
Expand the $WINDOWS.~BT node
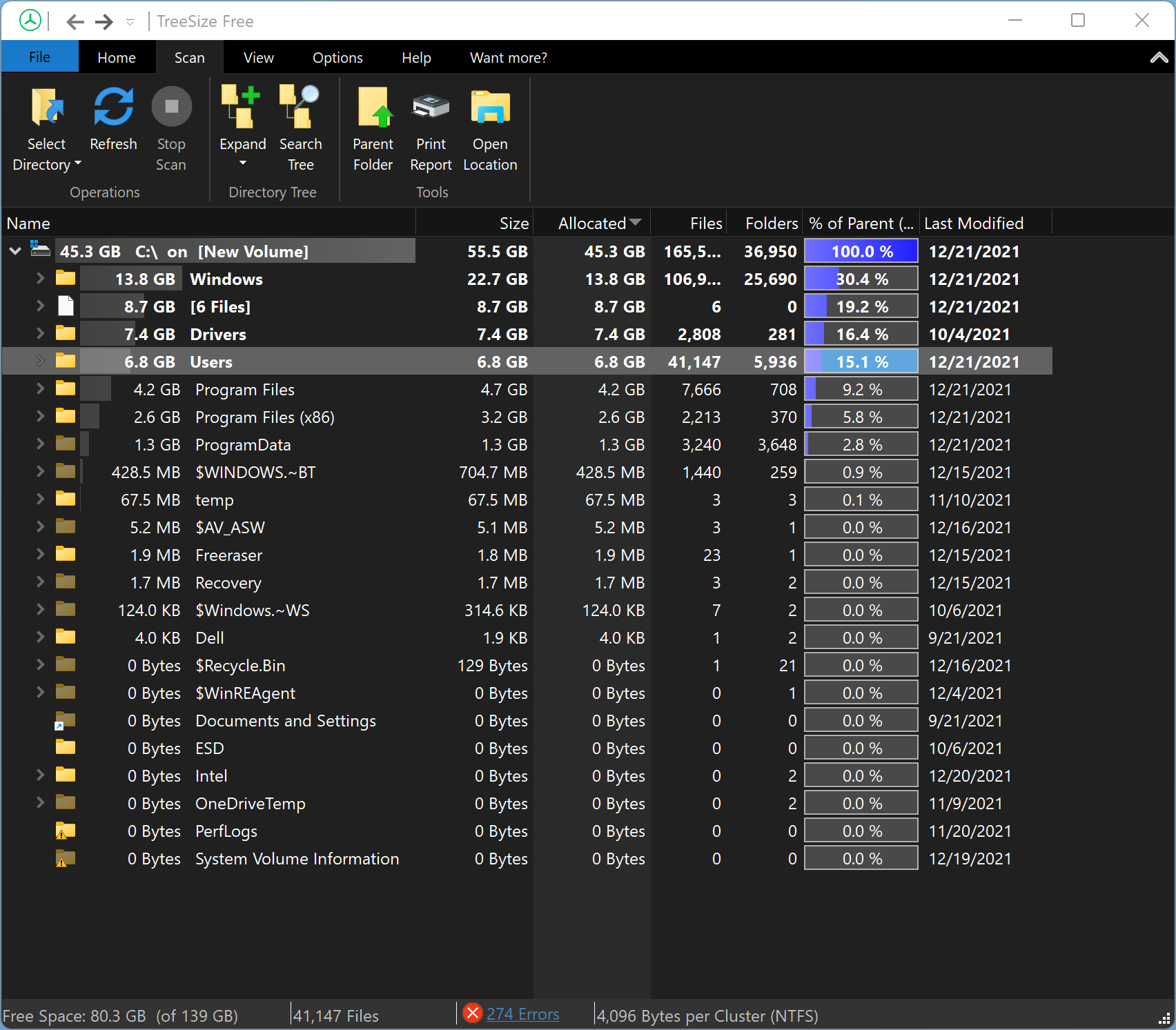[x=40, y=471]
